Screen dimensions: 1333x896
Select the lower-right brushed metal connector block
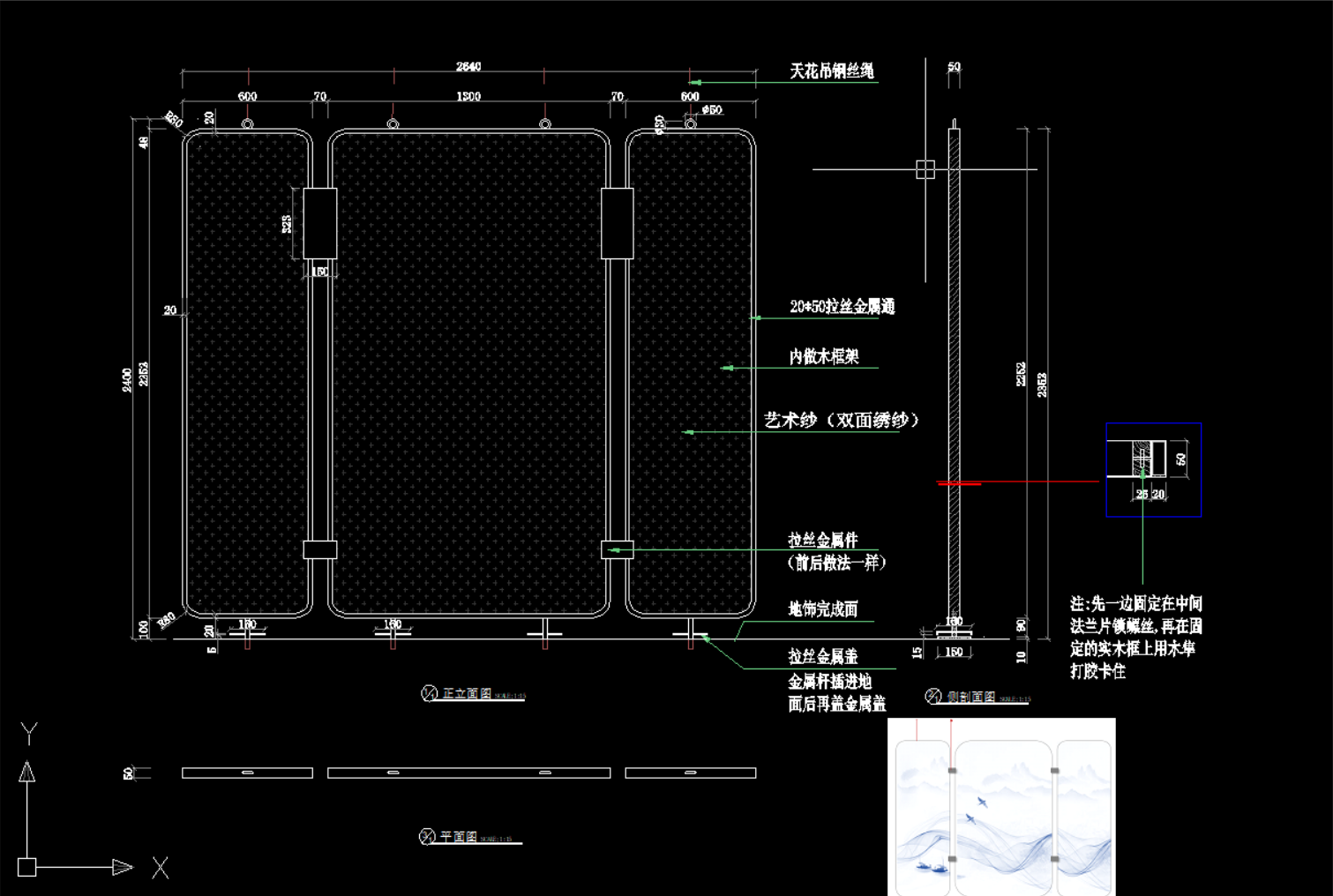pyautogui.click(x=618, y=549)
